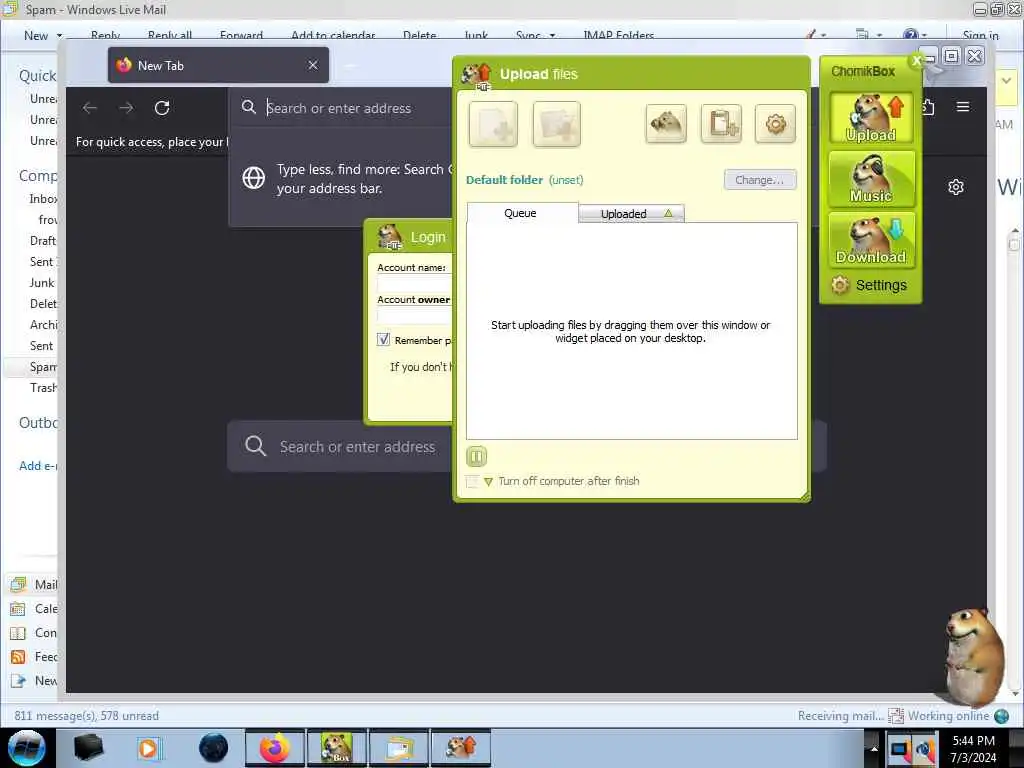Click Delete in the Live Mail toolbar
Image resolution: width=1024 pixels, height=768 pixels.
pos(419,35)
